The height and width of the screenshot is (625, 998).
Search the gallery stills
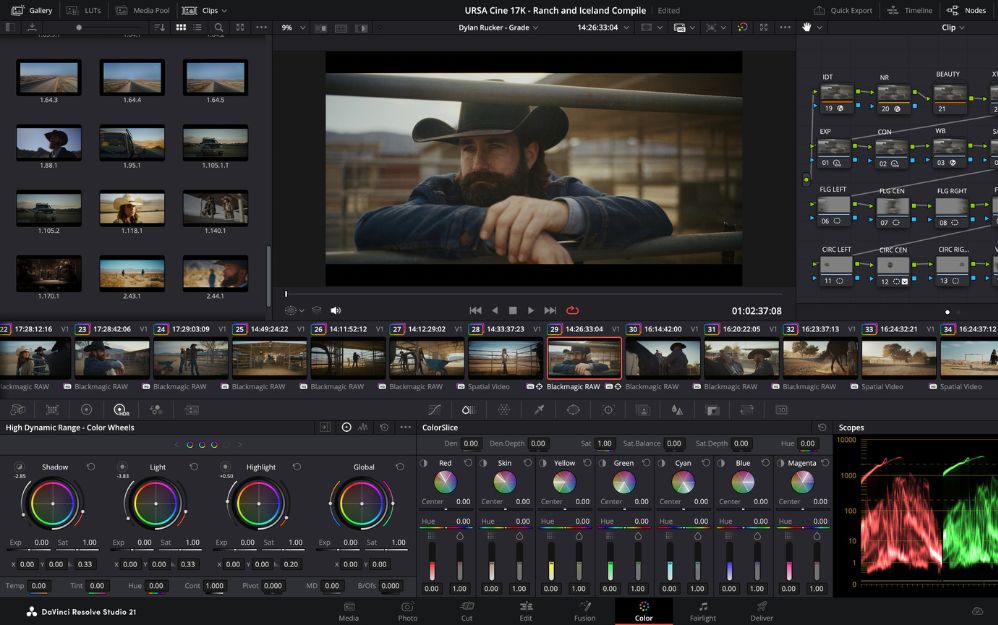[218, 27]
